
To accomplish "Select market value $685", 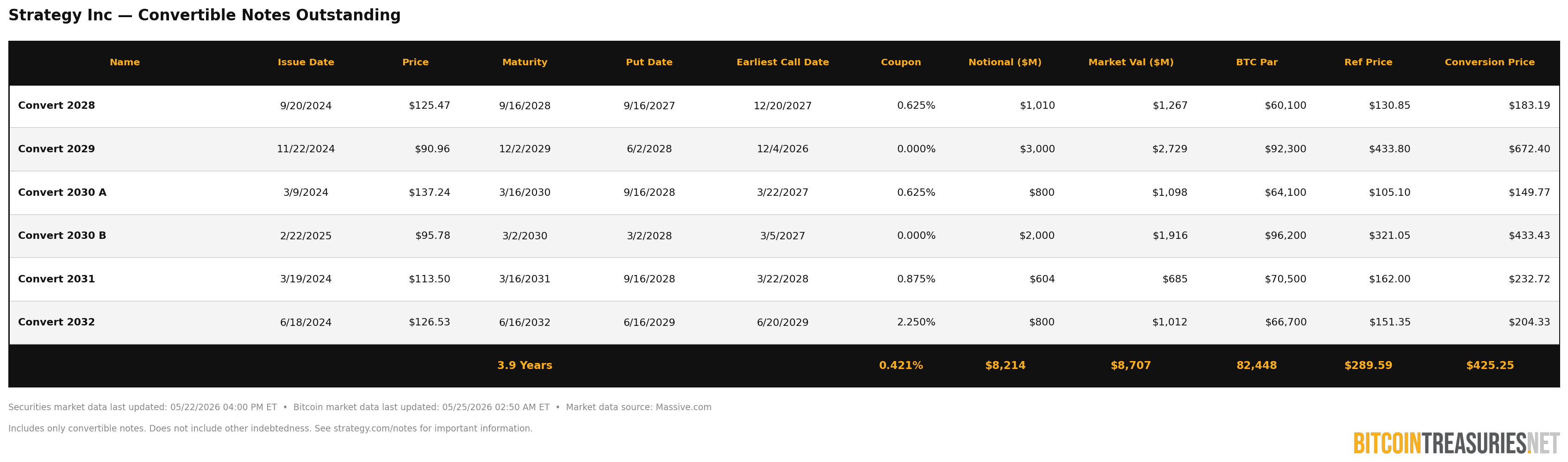I will tap(1175, 279).
